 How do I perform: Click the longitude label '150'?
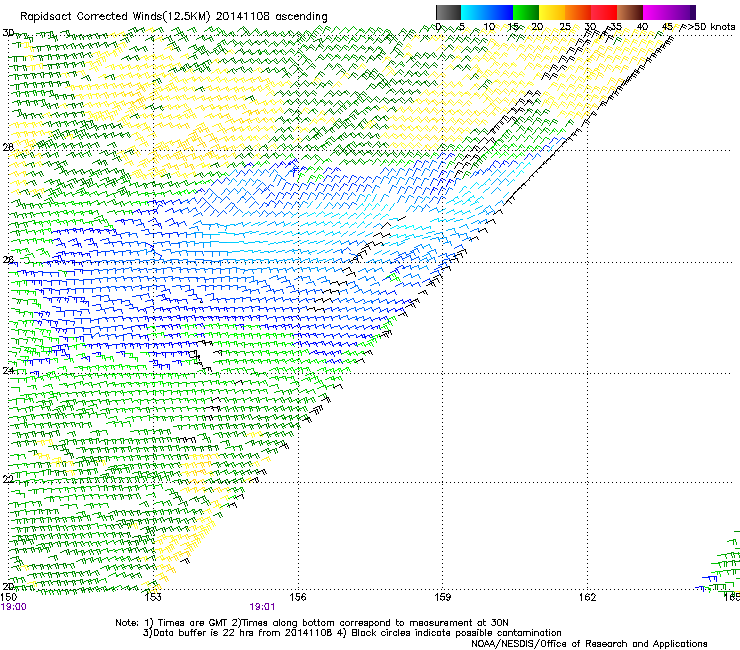9,597
